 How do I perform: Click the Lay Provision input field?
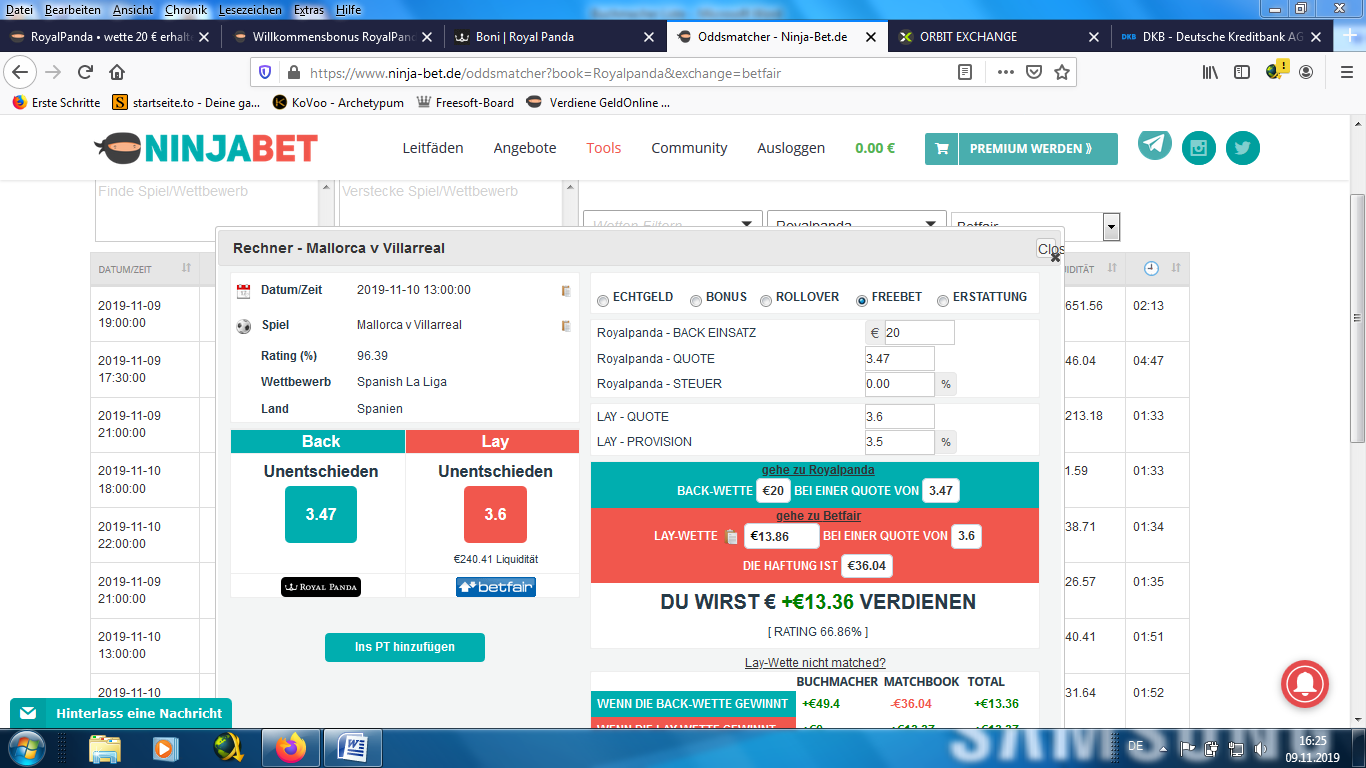(x=899, y=442)
